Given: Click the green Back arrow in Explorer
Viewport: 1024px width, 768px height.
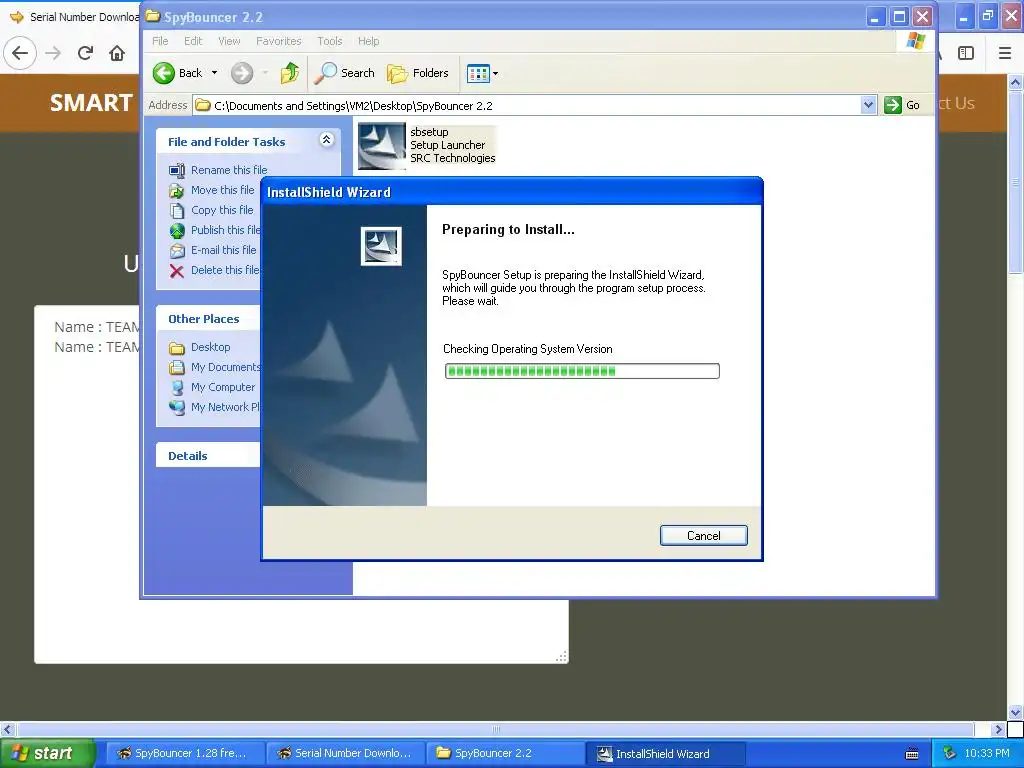Looking at the screenshot, I should [164, 73].
